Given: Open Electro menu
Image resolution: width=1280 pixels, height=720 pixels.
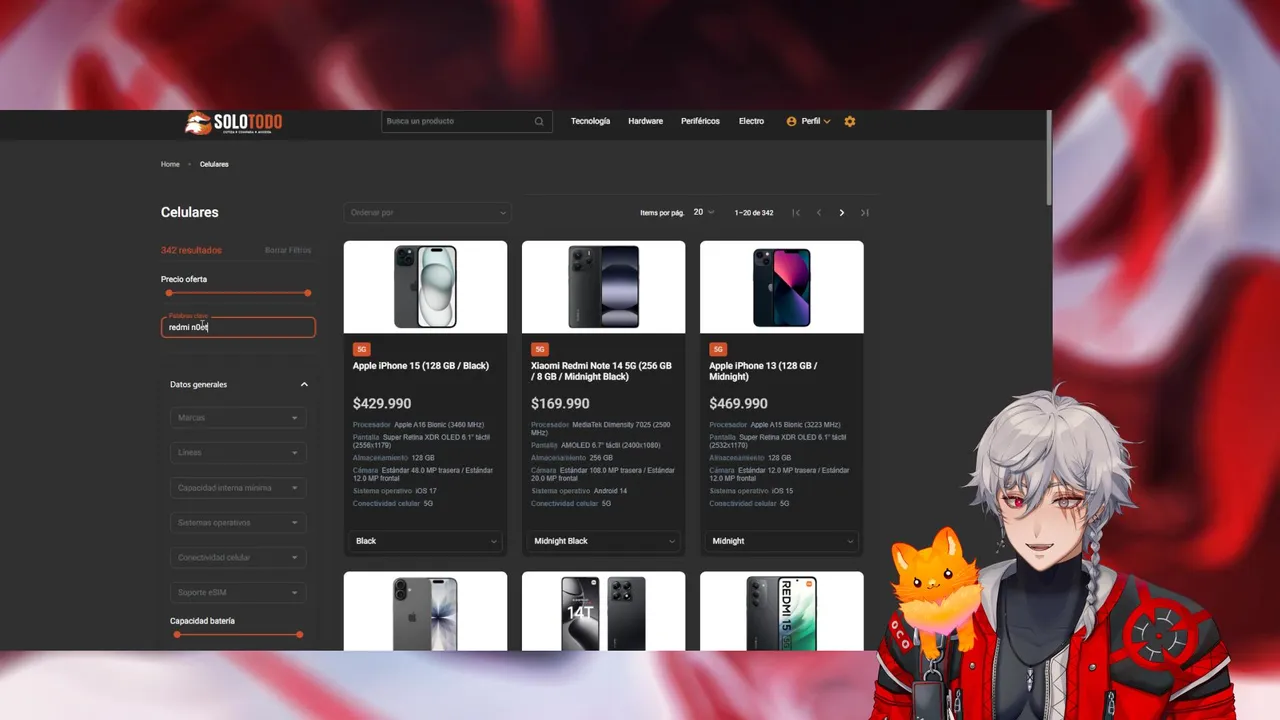Looking at the screenshot, I should tap(751, 121).
